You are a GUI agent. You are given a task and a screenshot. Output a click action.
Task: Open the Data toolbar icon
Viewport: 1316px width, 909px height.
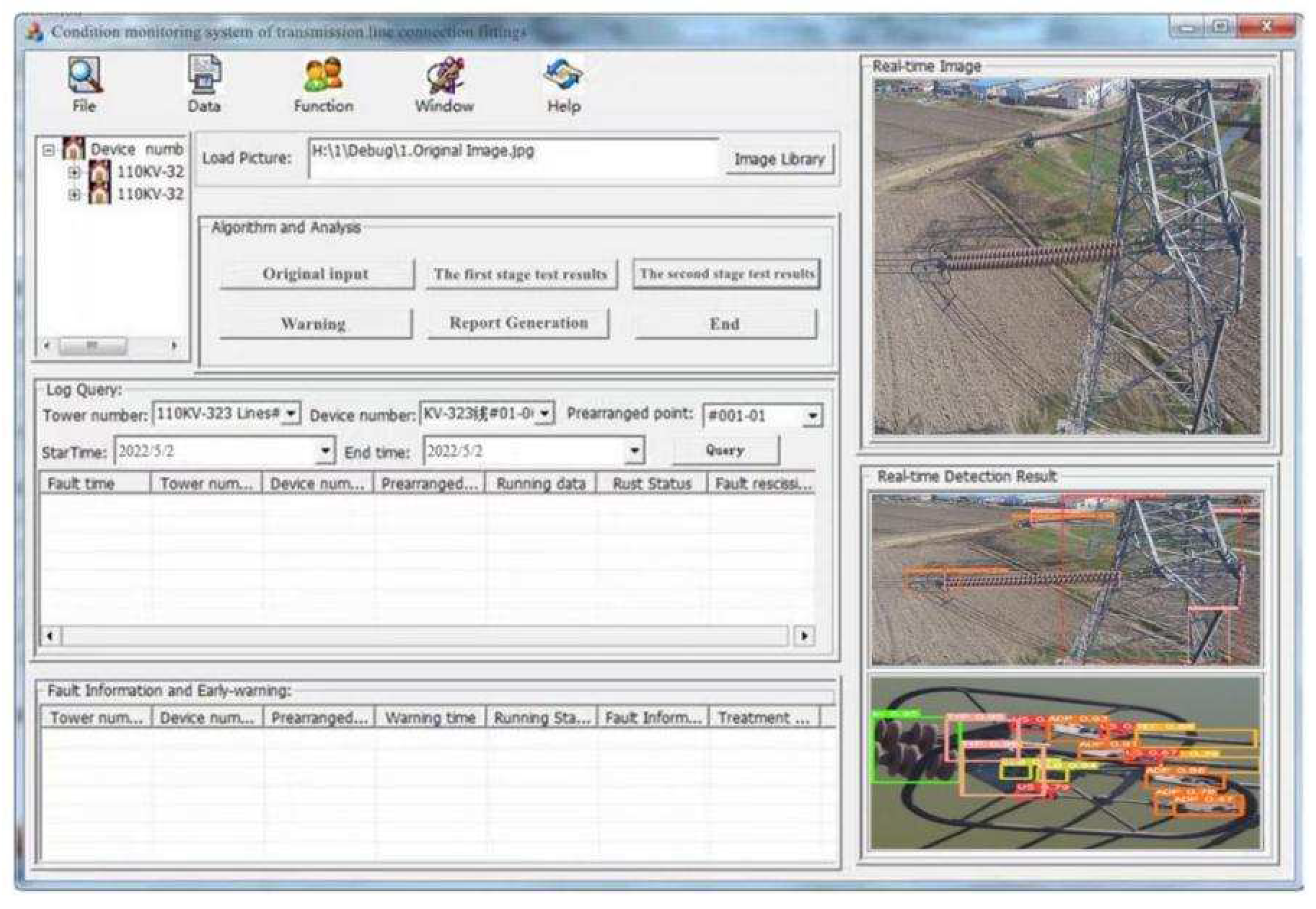204,75
